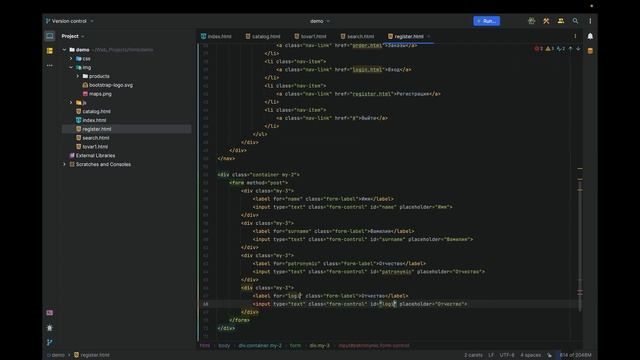
Task: Expand the products folder
Action: click(x=78, y=76)
